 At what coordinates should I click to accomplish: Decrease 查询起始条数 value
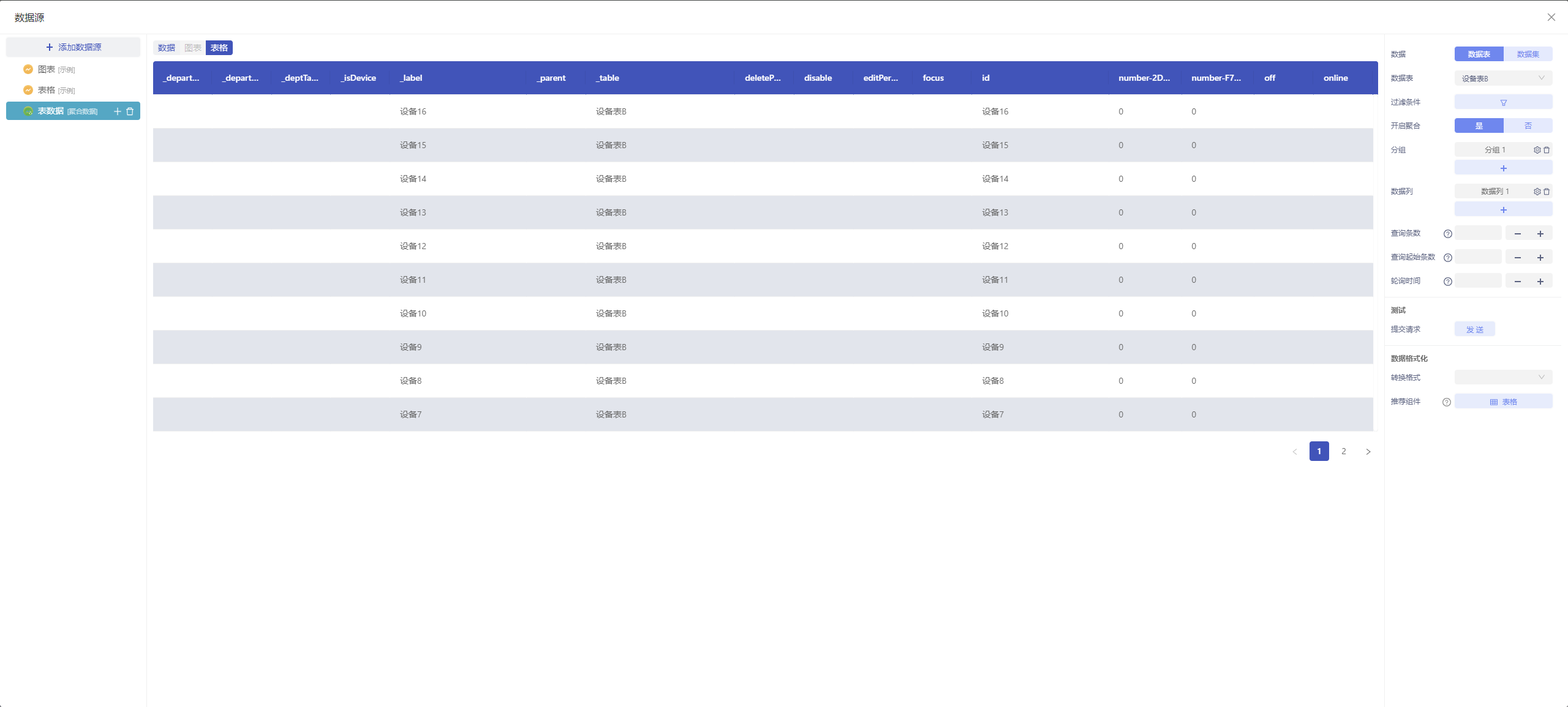(1517, 257)
